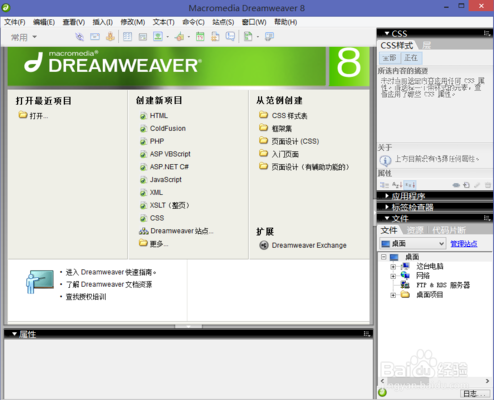Click the CSS panel options menu icon
This screenshot has height=400, width=494.
[x=487, y=33]
